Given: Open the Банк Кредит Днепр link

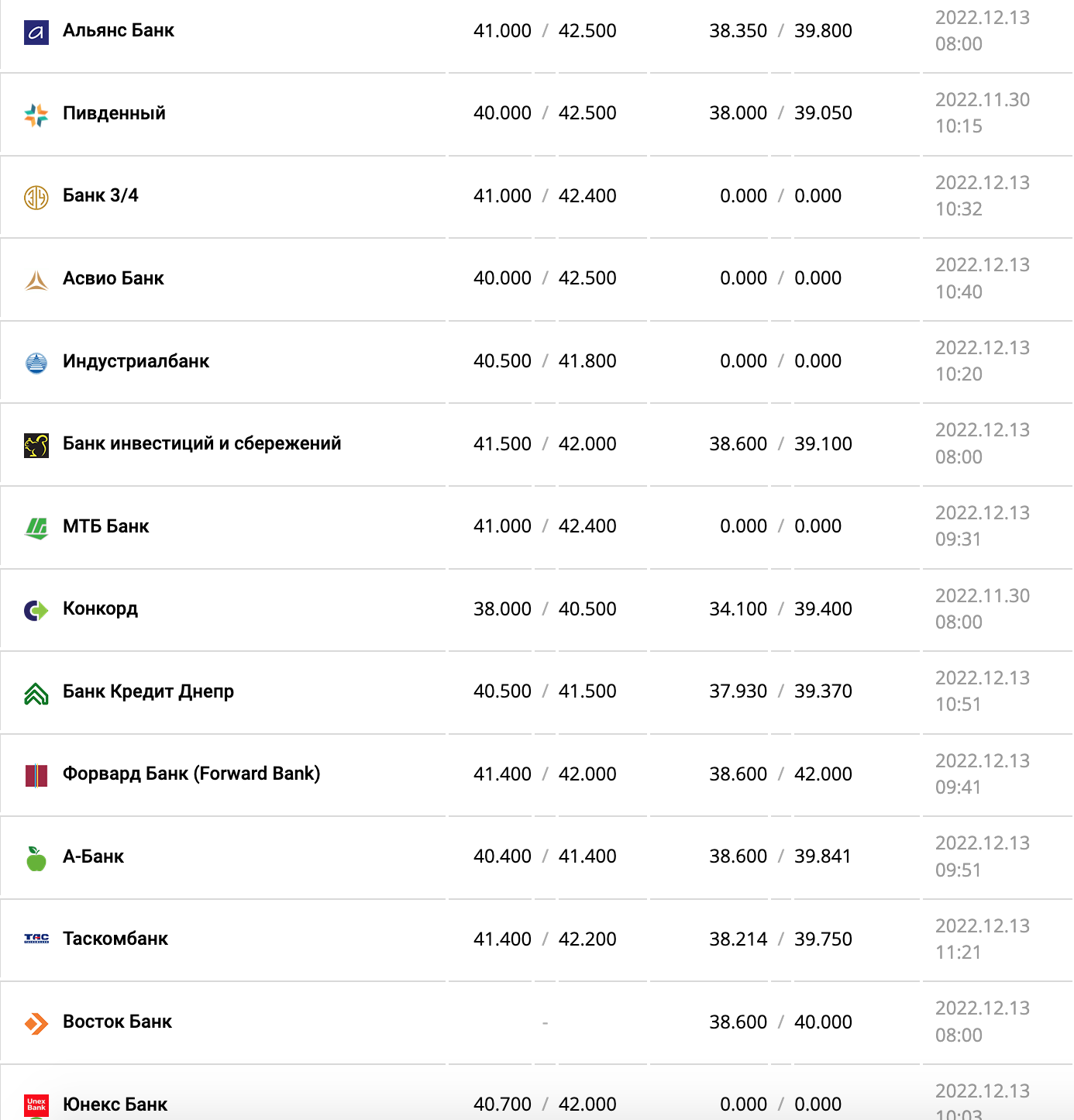Looking at the screenshot, I should [x=148, y=691].
